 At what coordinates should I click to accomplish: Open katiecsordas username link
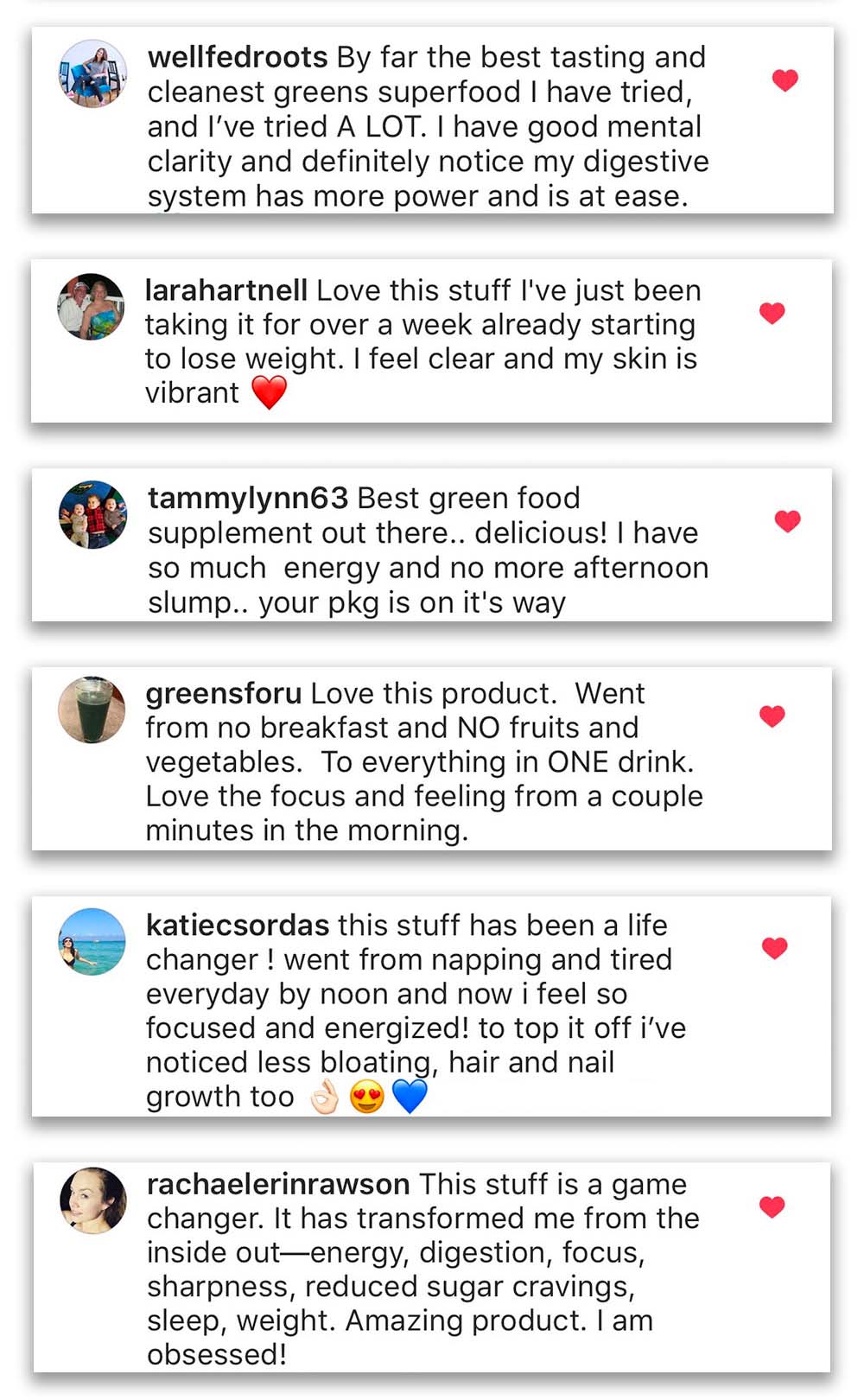point(238,925)
